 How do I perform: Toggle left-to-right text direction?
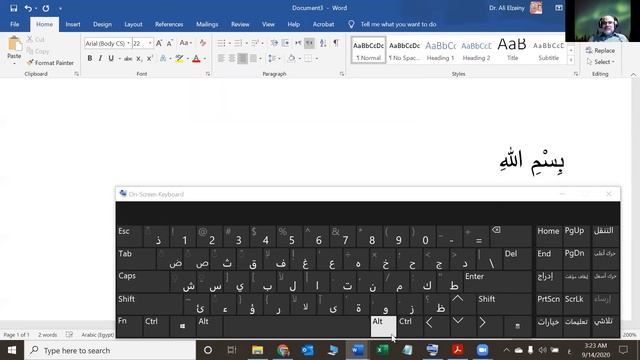click(x=298, y=43)
